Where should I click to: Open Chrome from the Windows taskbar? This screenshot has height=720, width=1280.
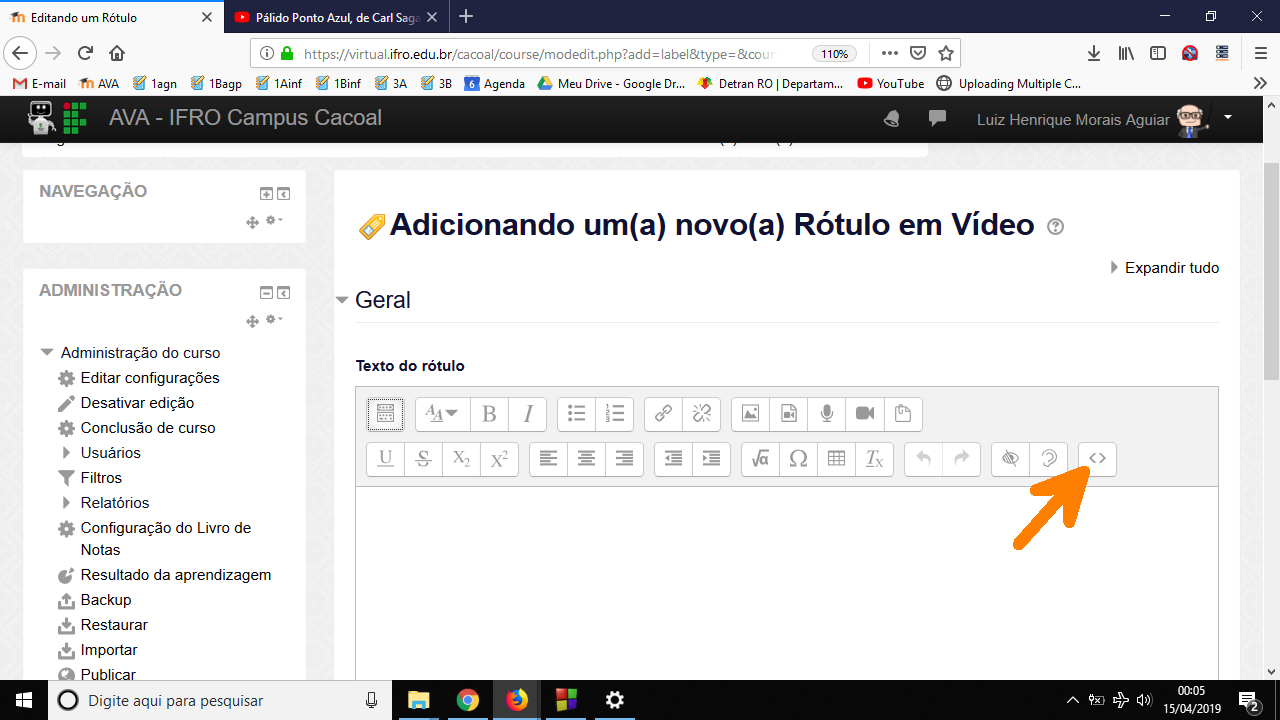(467, 700)
